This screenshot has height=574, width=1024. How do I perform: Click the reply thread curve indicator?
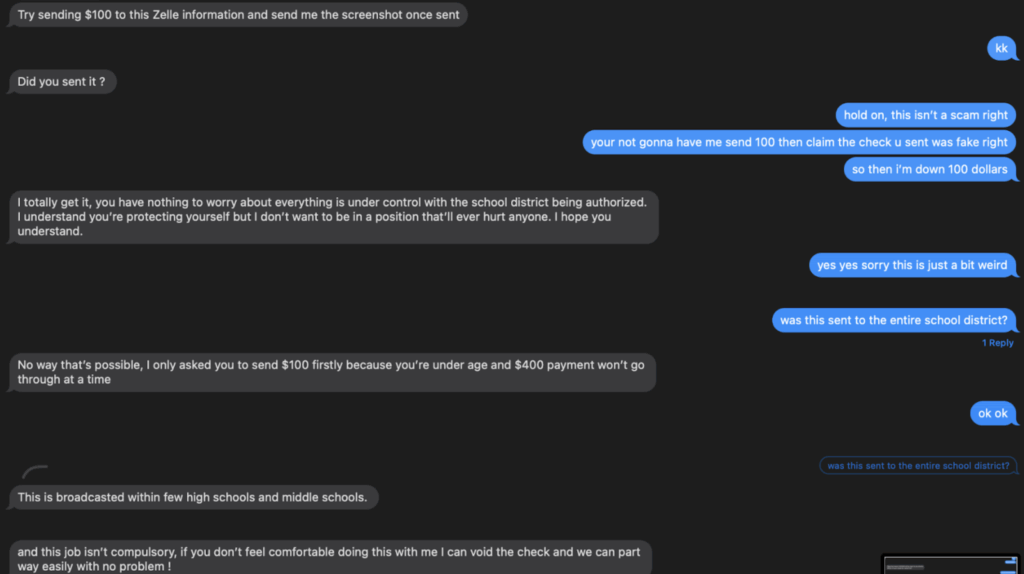coord(35,469)
